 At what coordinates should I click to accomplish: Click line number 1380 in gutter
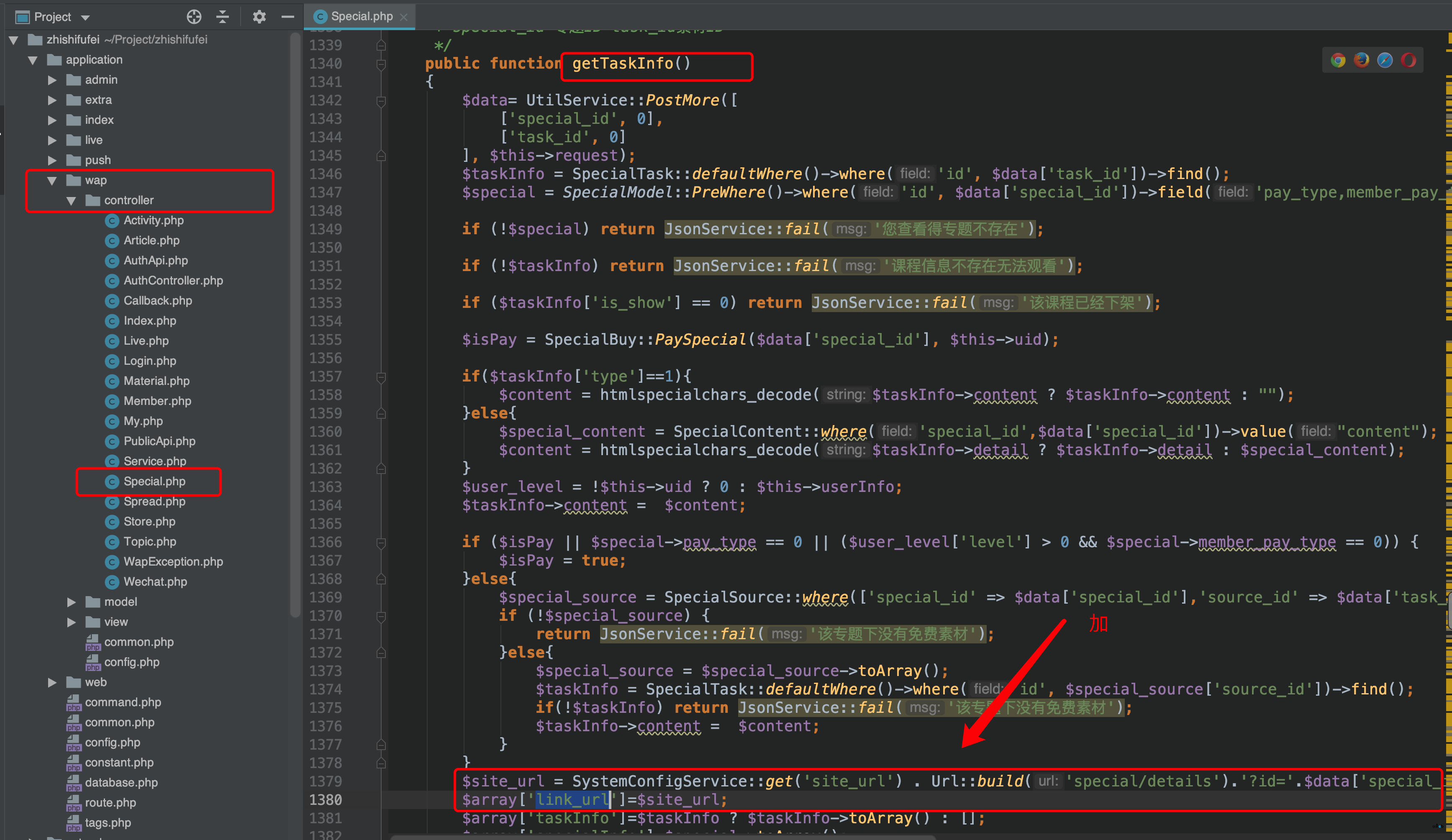[326, 800]
